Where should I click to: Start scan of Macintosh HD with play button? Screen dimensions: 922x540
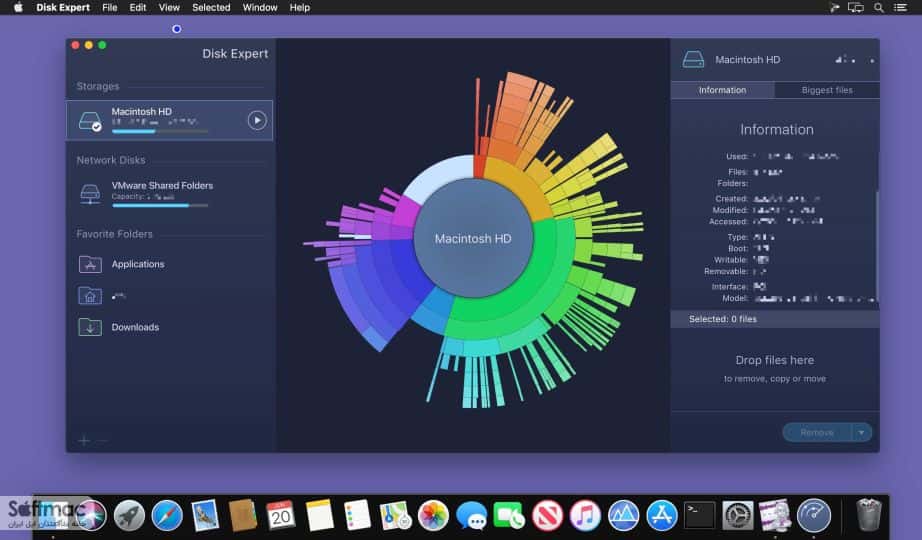pyautogui.click(x=257, y=120)
